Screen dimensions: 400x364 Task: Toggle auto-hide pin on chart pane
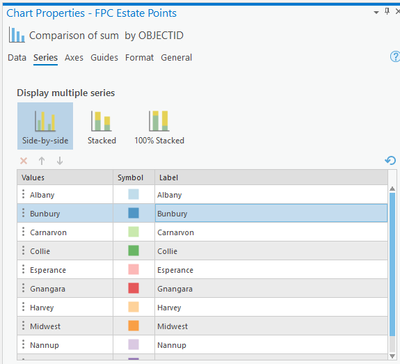387,11
